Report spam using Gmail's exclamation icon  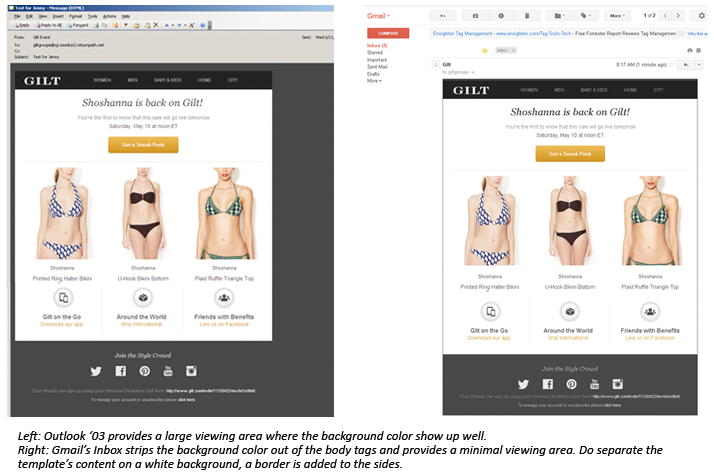coord(499,16)
